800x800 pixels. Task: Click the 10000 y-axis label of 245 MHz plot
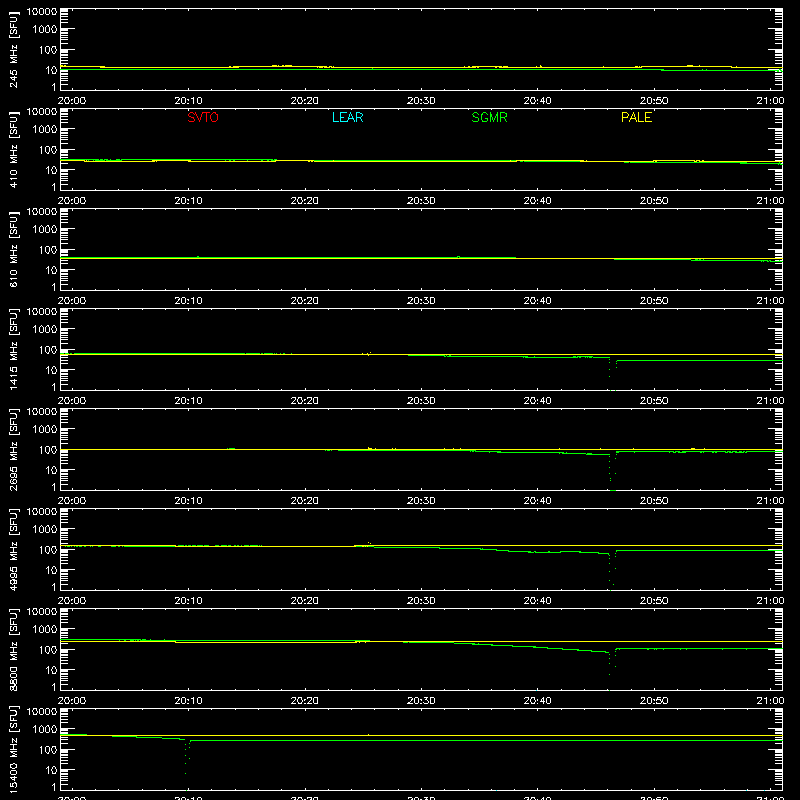pos(42,12)
